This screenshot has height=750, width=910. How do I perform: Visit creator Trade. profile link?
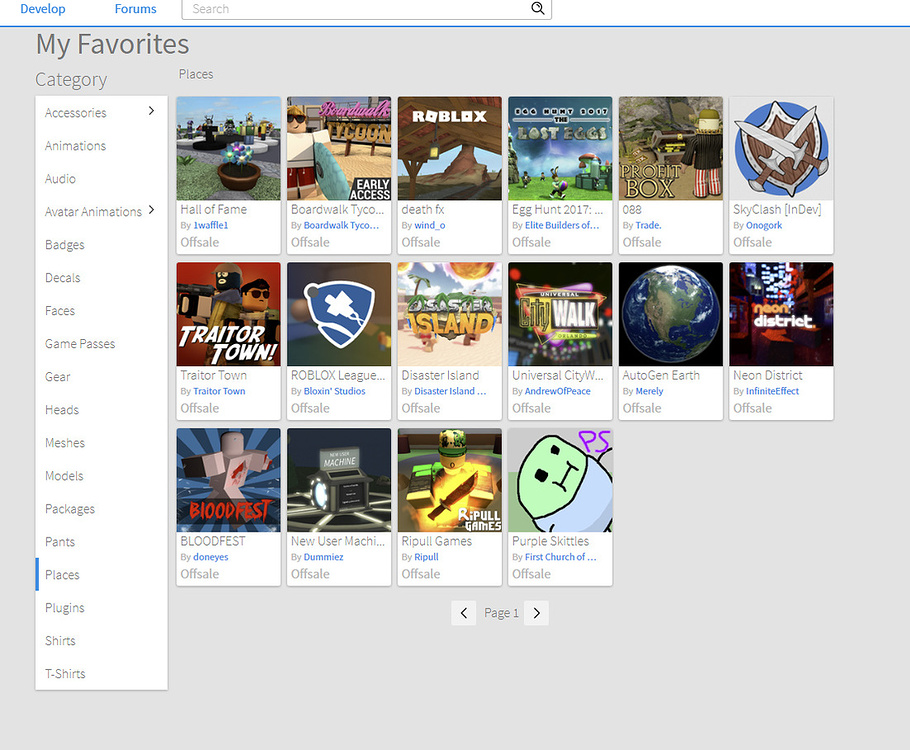(648, 225)
